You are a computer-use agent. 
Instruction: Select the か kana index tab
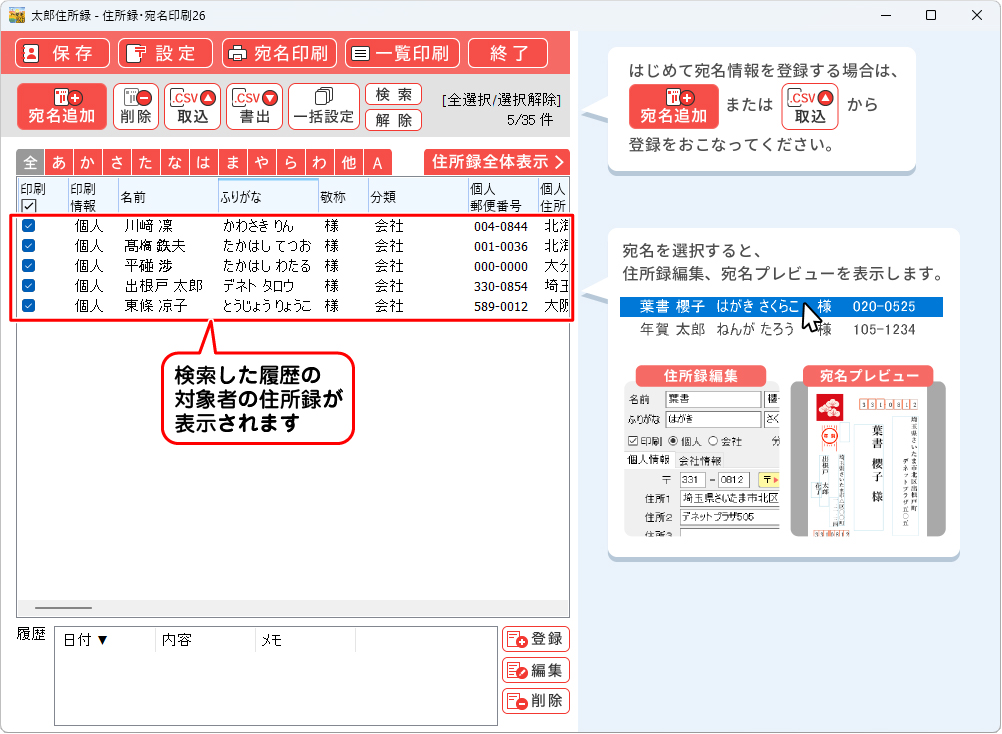[88, 163]
